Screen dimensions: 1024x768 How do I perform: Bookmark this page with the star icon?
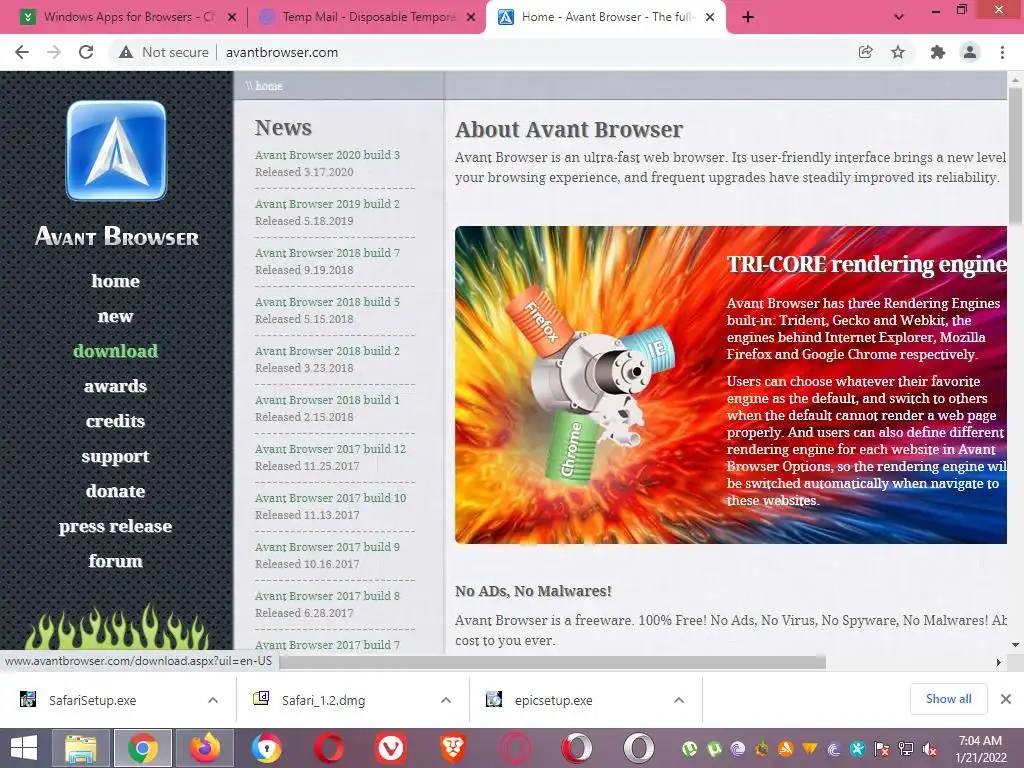898,52
